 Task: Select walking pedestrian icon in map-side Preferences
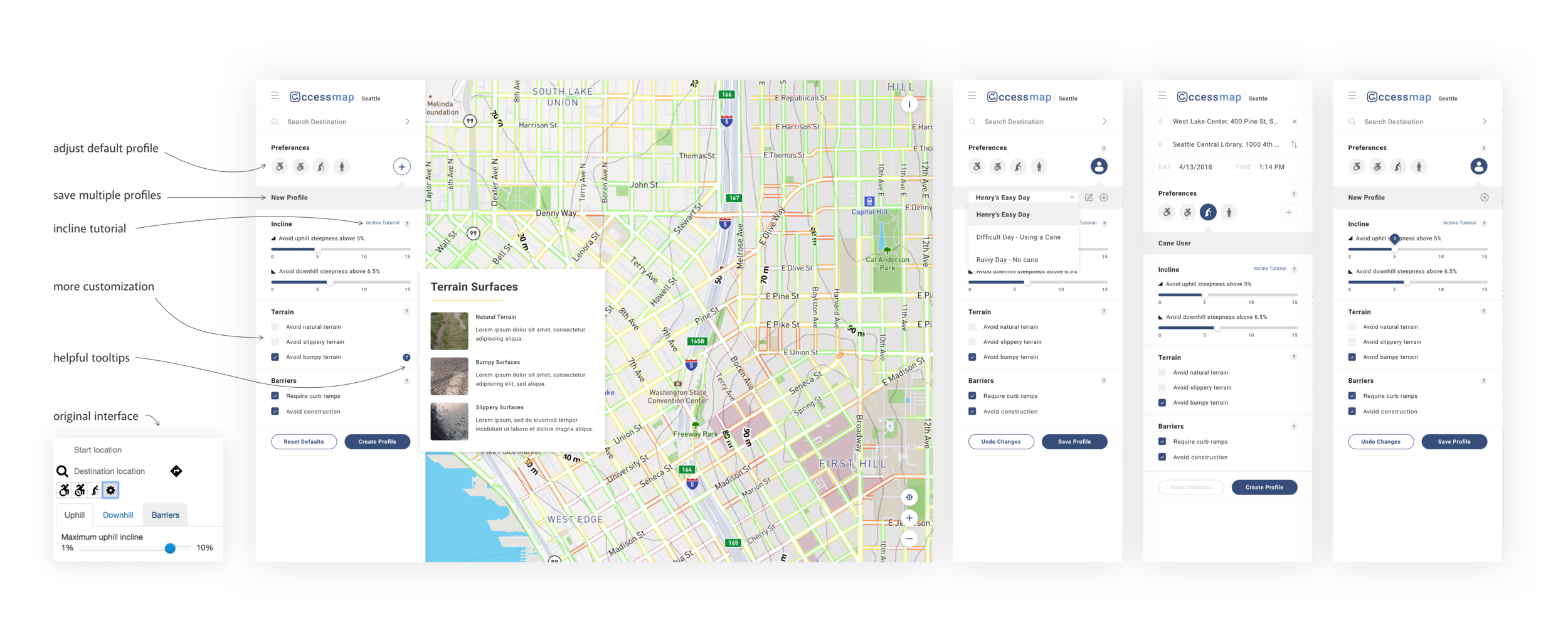click(342, 166)
